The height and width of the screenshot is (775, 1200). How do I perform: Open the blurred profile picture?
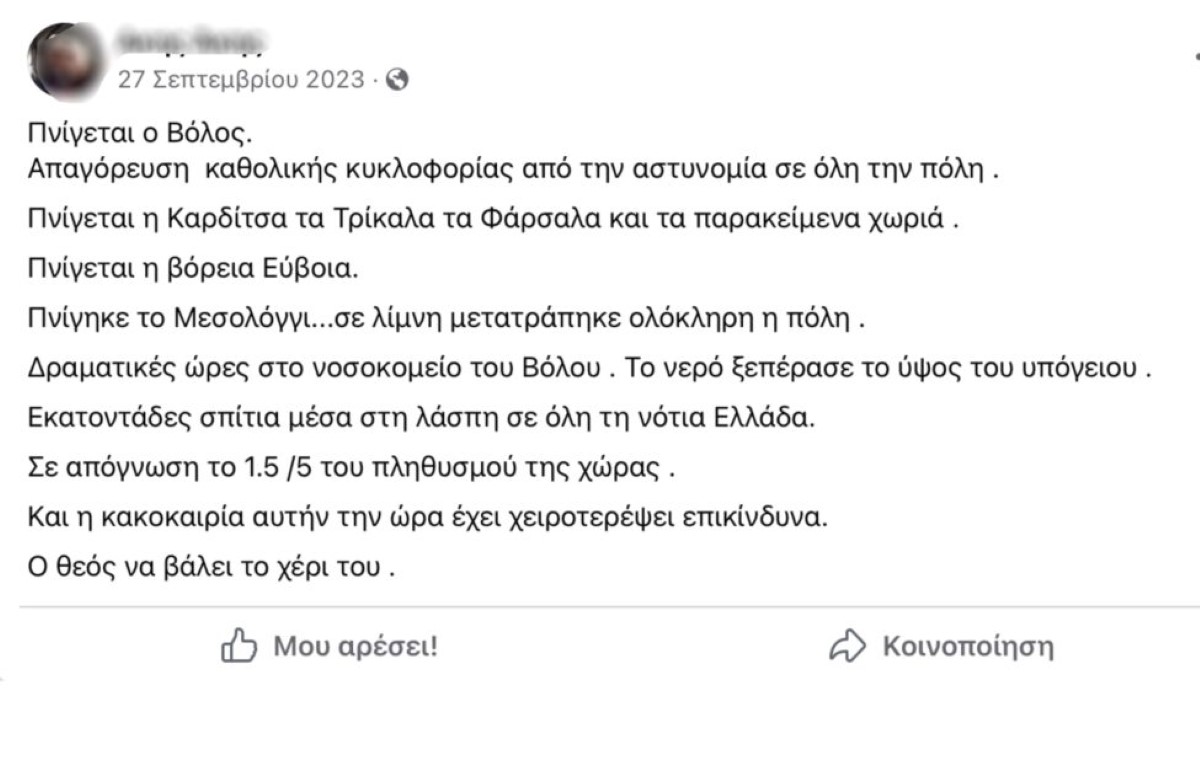pos(68,58)
